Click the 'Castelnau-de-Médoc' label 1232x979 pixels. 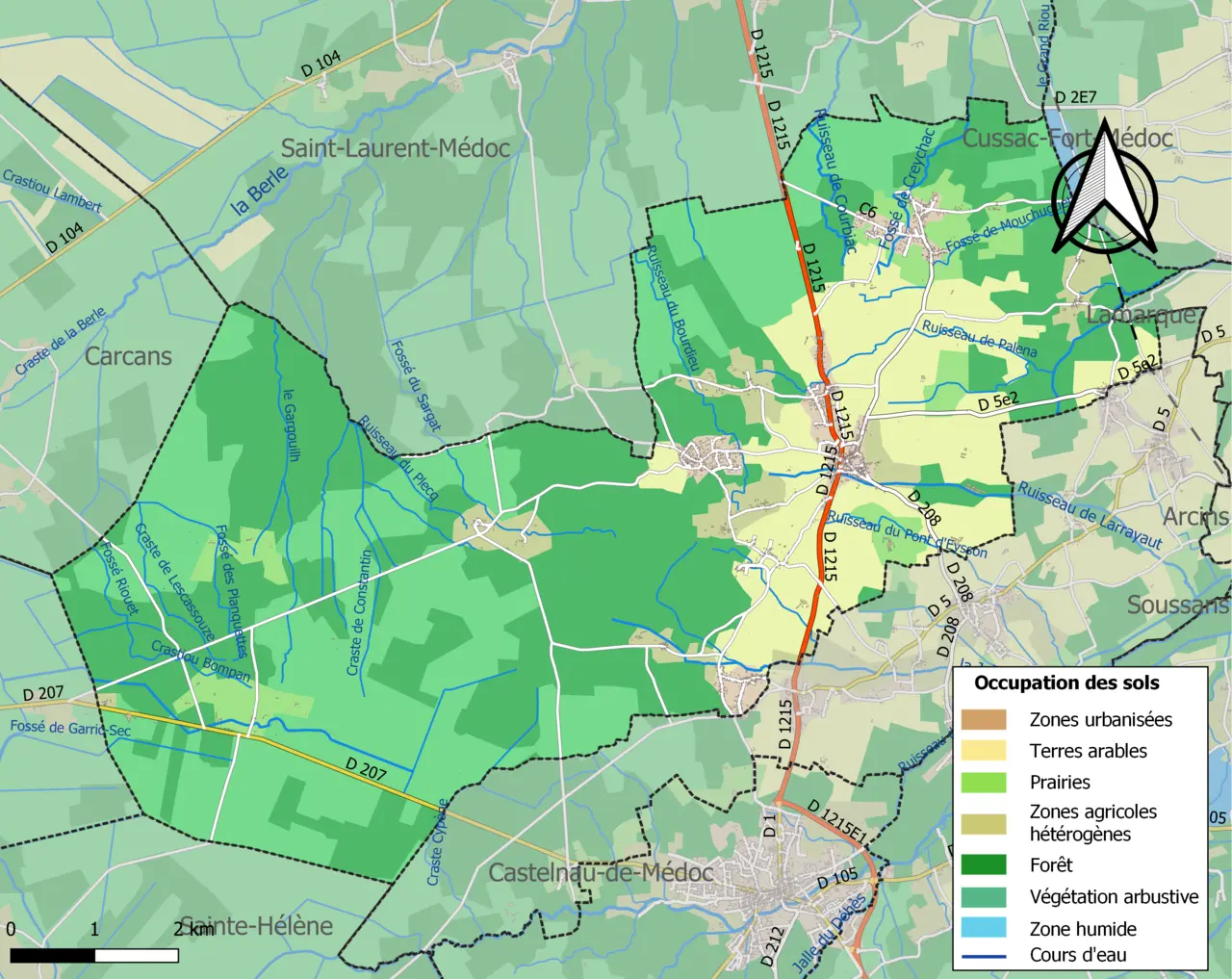tap(602, 873)
